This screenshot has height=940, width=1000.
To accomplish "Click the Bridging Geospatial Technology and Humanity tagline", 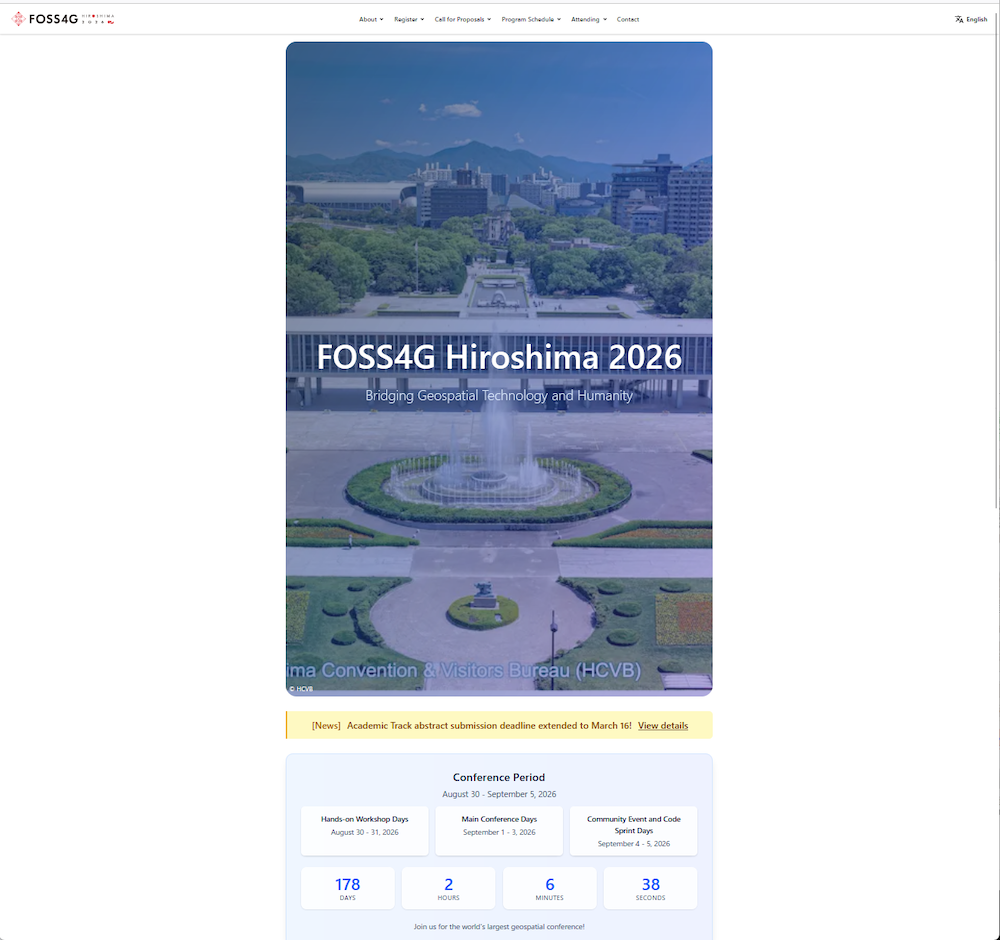I will pyautogui.click(x=499, y=396).
